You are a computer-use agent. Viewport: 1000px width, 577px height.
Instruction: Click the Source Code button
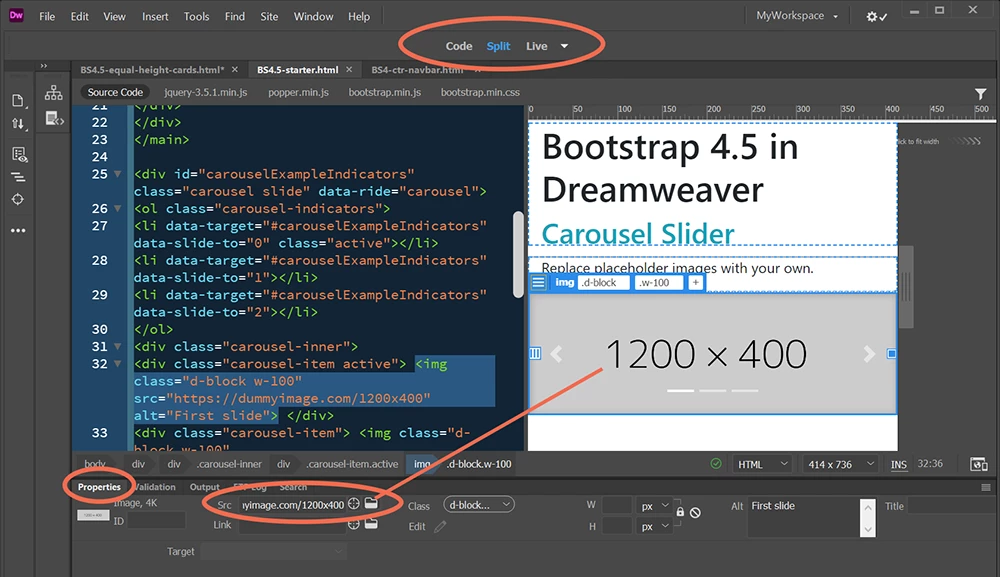115,92
